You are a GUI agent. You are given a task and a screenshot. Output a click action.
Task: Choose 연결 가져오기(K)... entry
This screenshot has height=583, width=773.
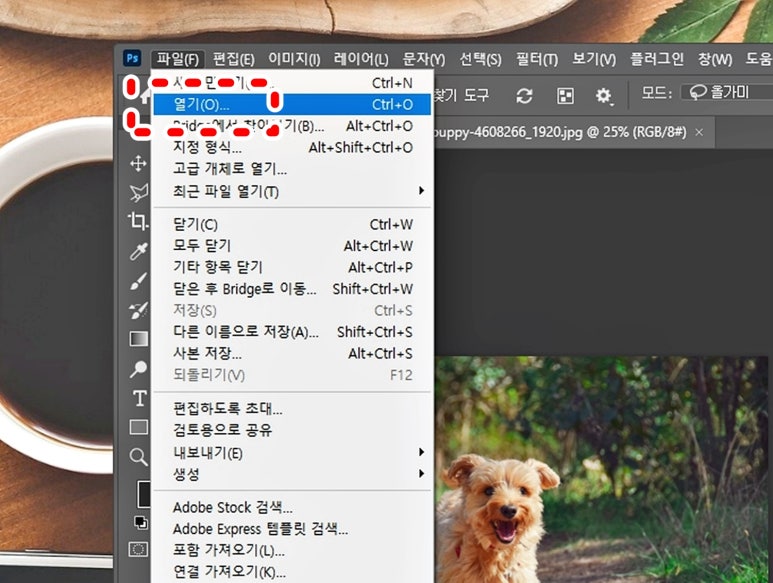(292, 572)
